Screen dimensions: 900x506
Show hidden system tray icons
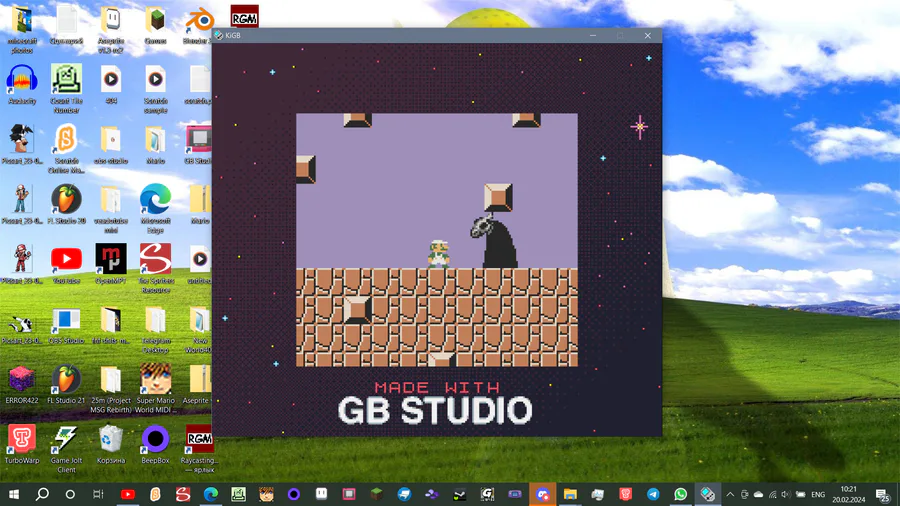[x=730, y=494]
